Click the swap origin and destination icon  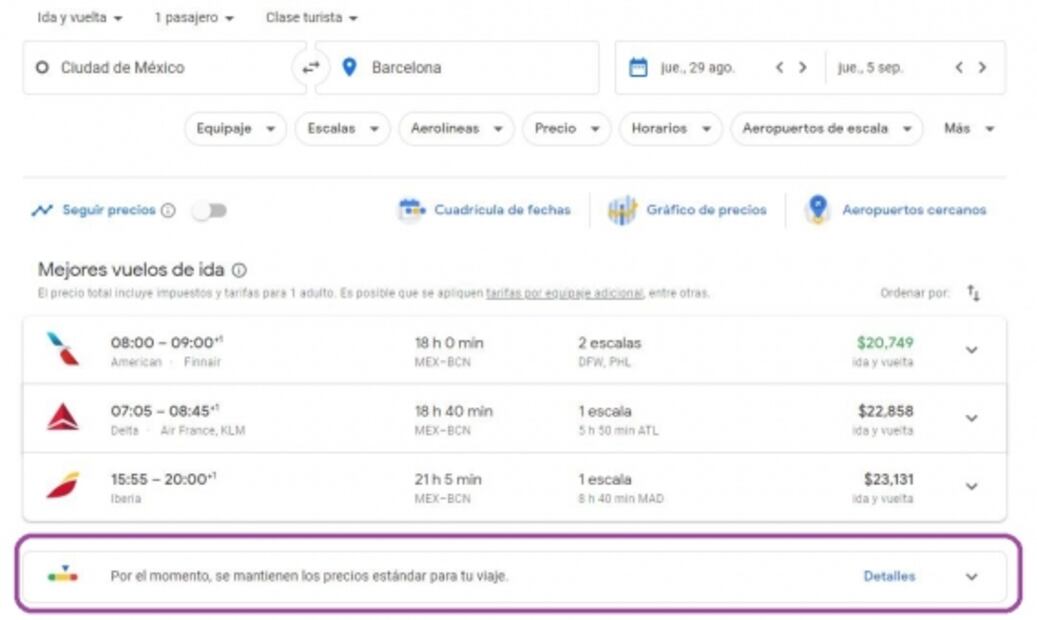[310, 68]
